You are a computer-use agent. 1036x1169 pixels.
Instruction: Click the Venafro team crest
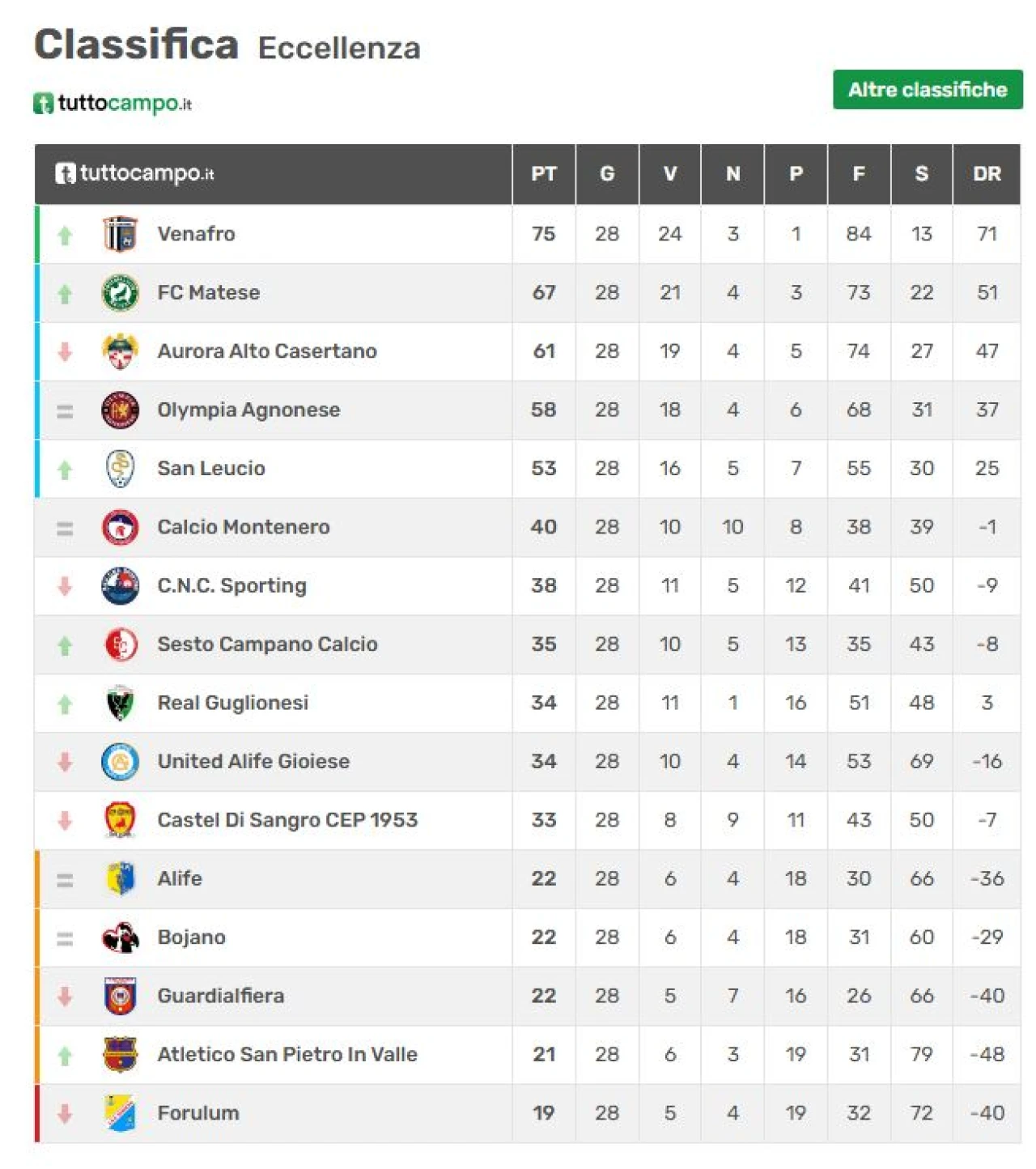coord(121,234)
